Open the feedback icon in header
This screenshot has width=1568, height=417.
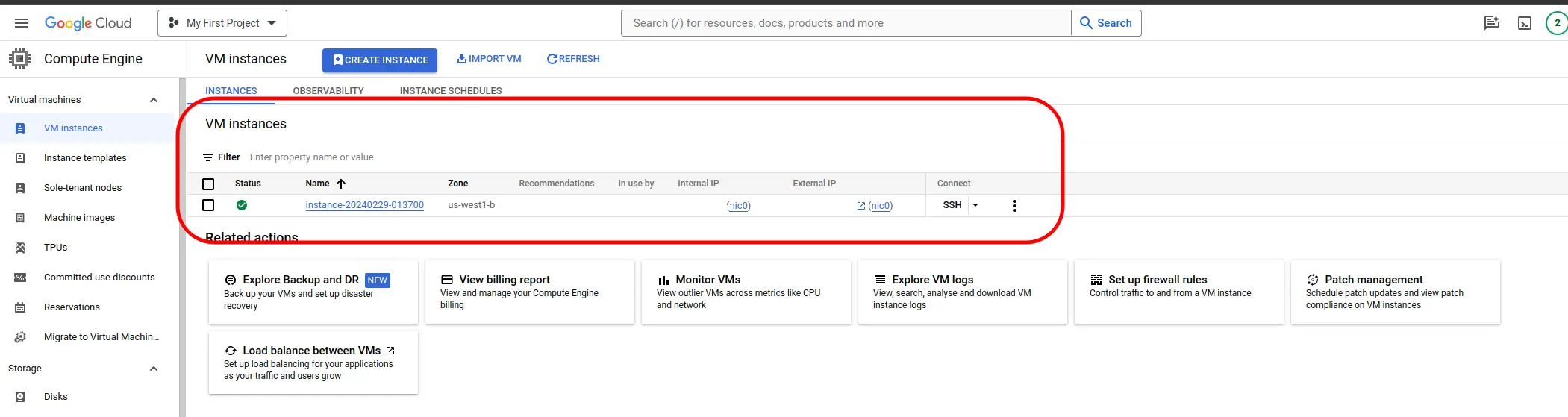pos(1492,23)
